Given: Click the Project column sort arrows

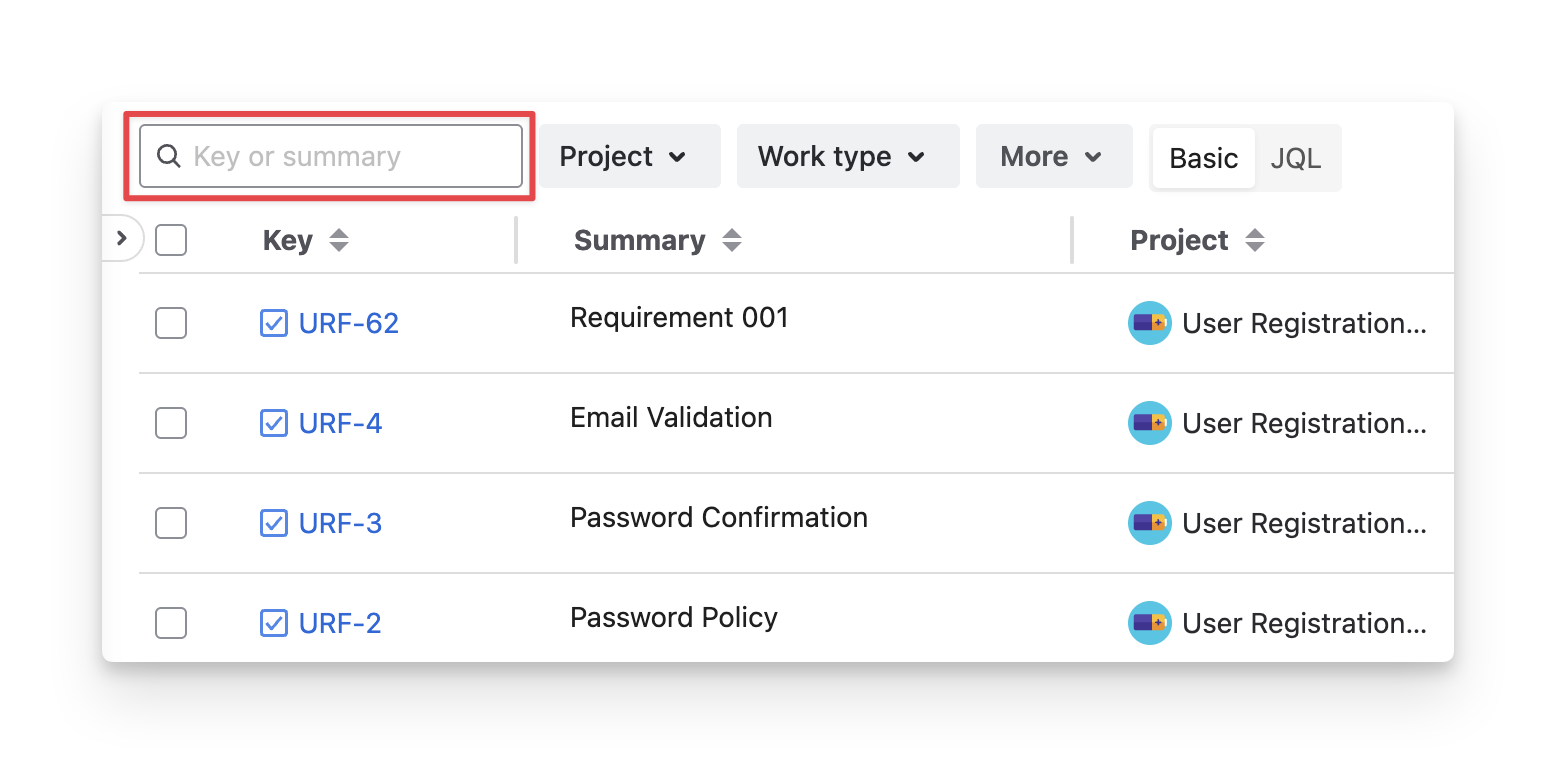Looking at the screenshot, I should [x=1255, y=240].
